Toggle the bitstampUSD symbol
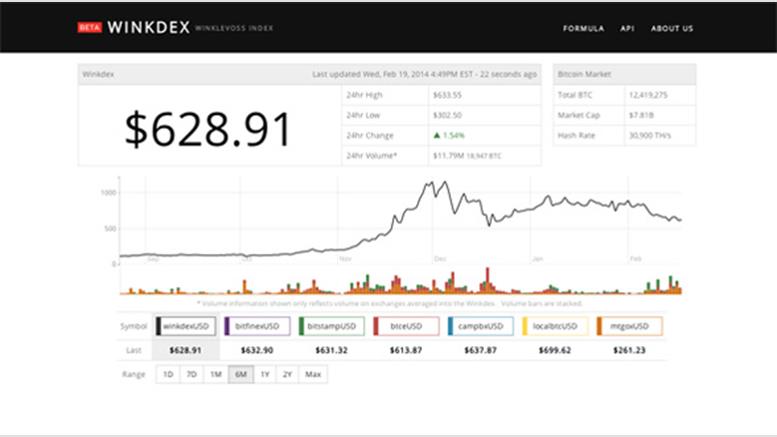Image resolution: width=777 pixels, height=437 pixels. (x=332, y=326)
